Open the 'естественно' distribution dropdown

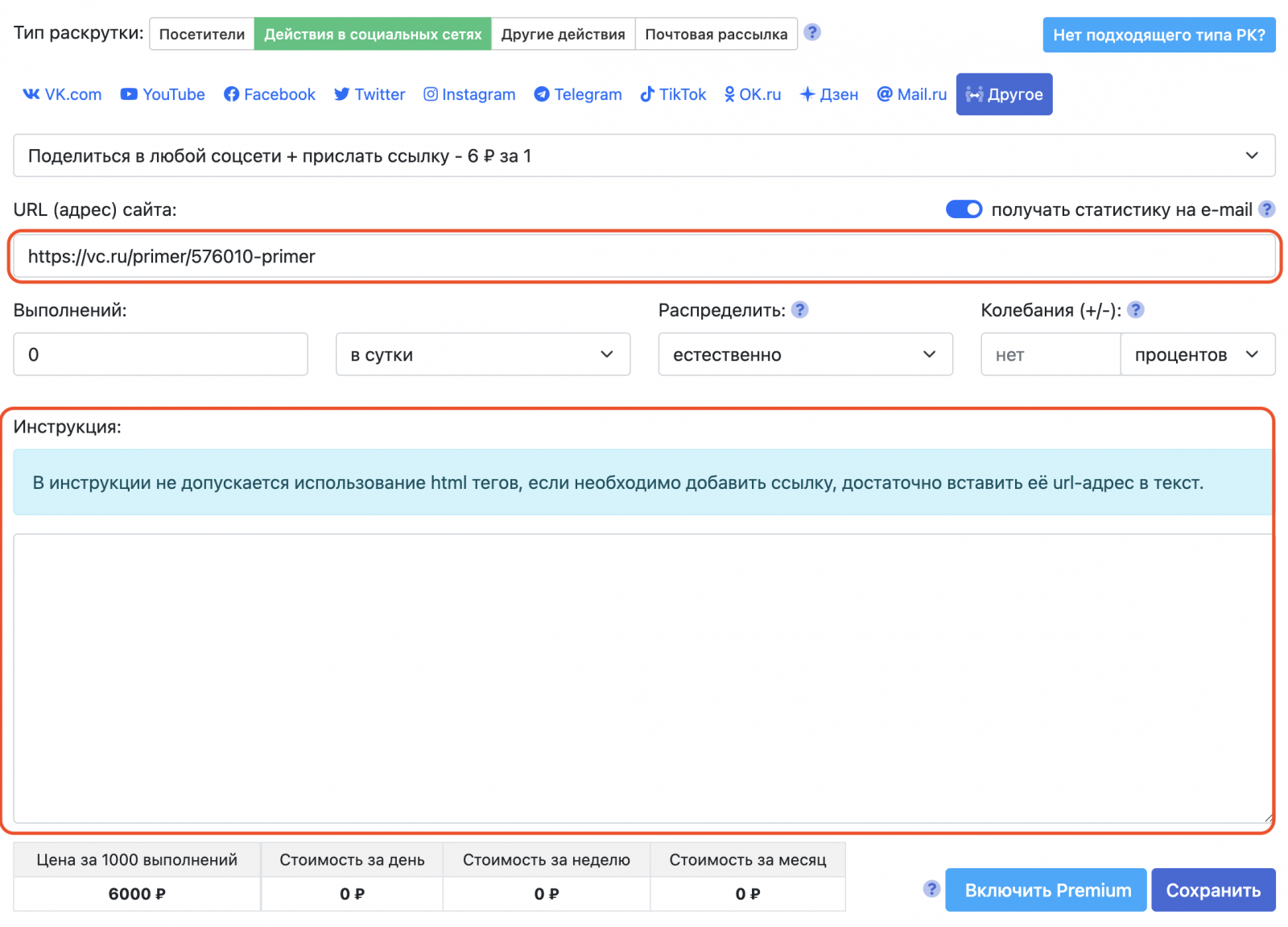coord(805,354)
